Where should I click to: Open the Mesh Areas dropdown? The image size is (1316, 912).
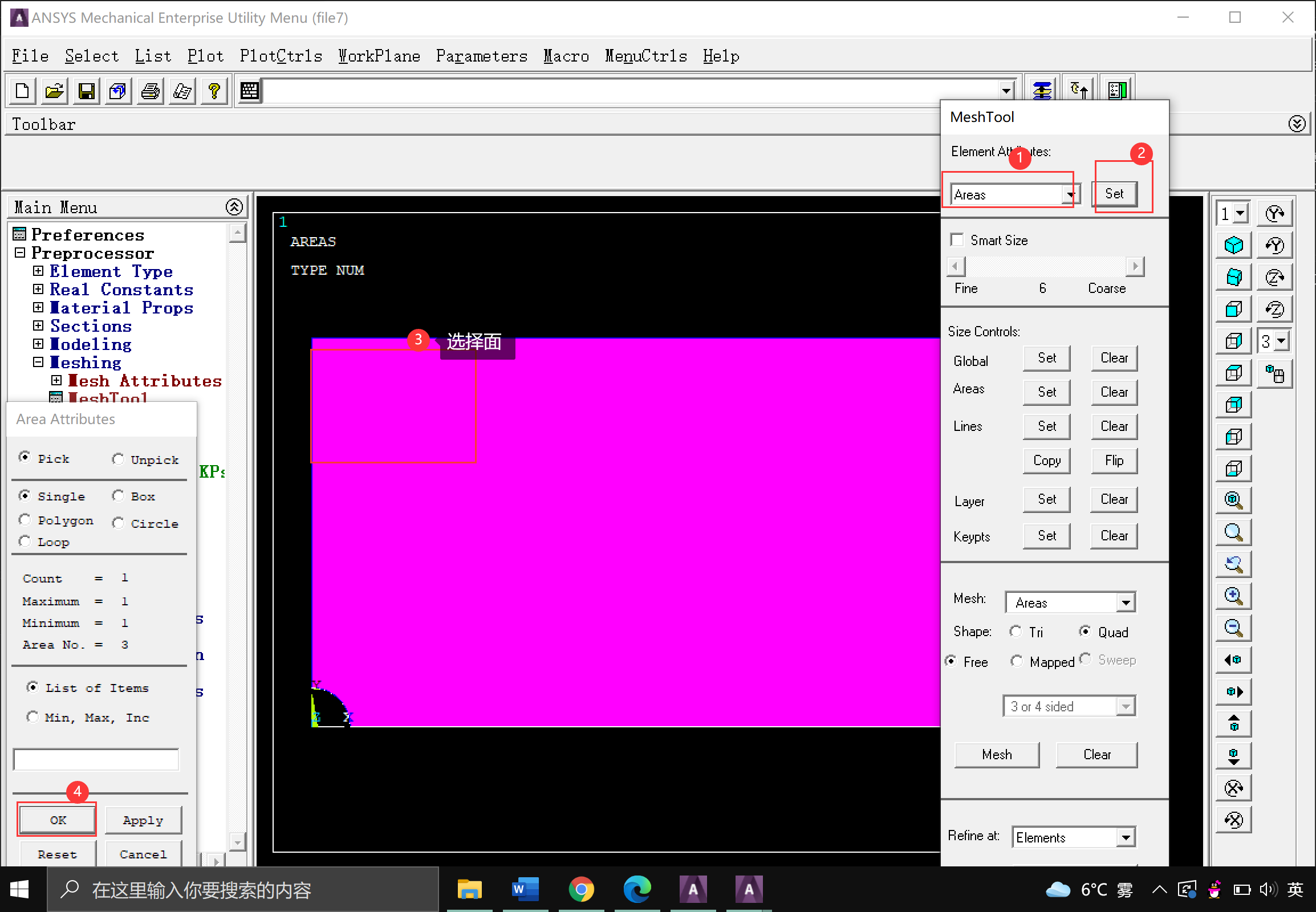(1125, 602)
